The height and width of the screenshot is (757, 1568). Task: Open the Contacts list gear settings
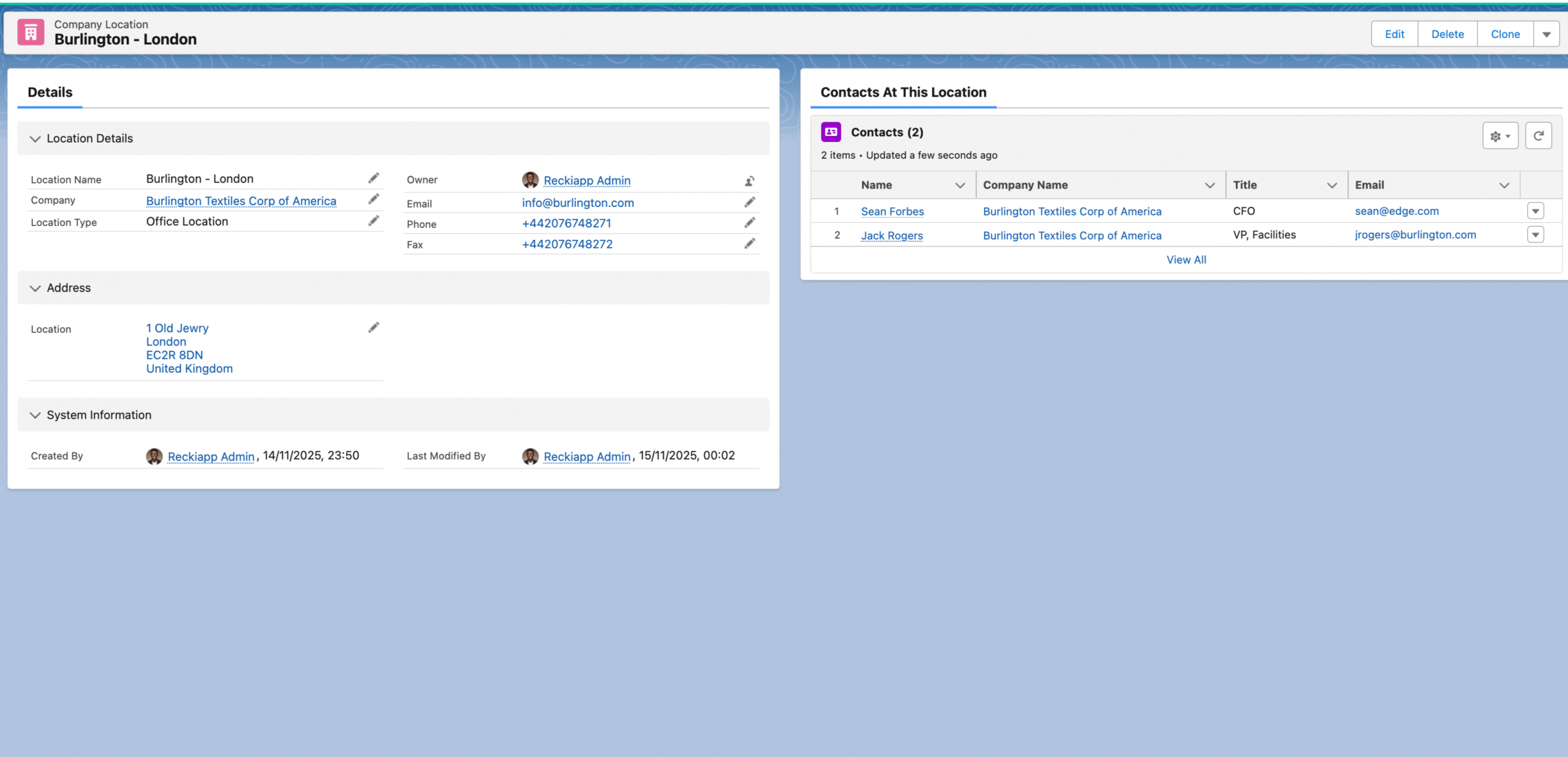pyautogui.click(x=1500, y=136)
